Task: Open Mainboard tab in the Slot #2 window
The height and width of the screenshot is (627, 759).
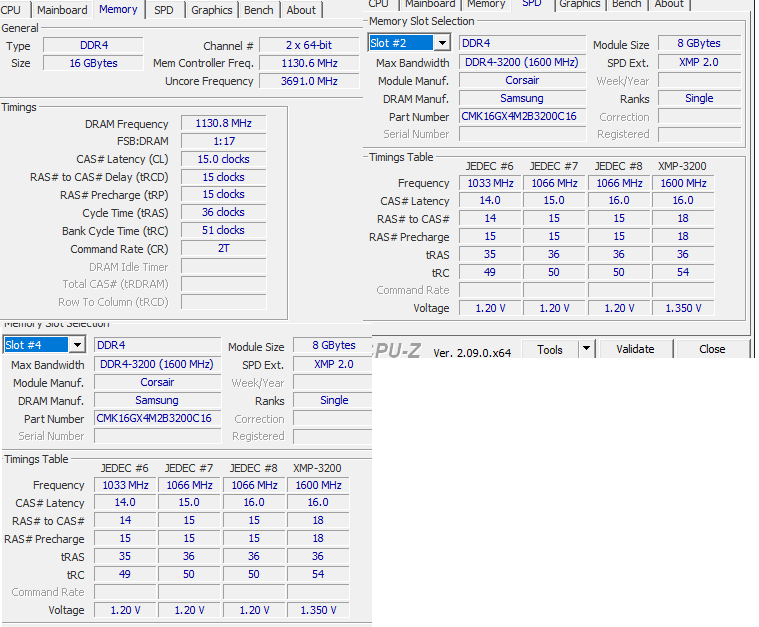Action: [430, 4]
